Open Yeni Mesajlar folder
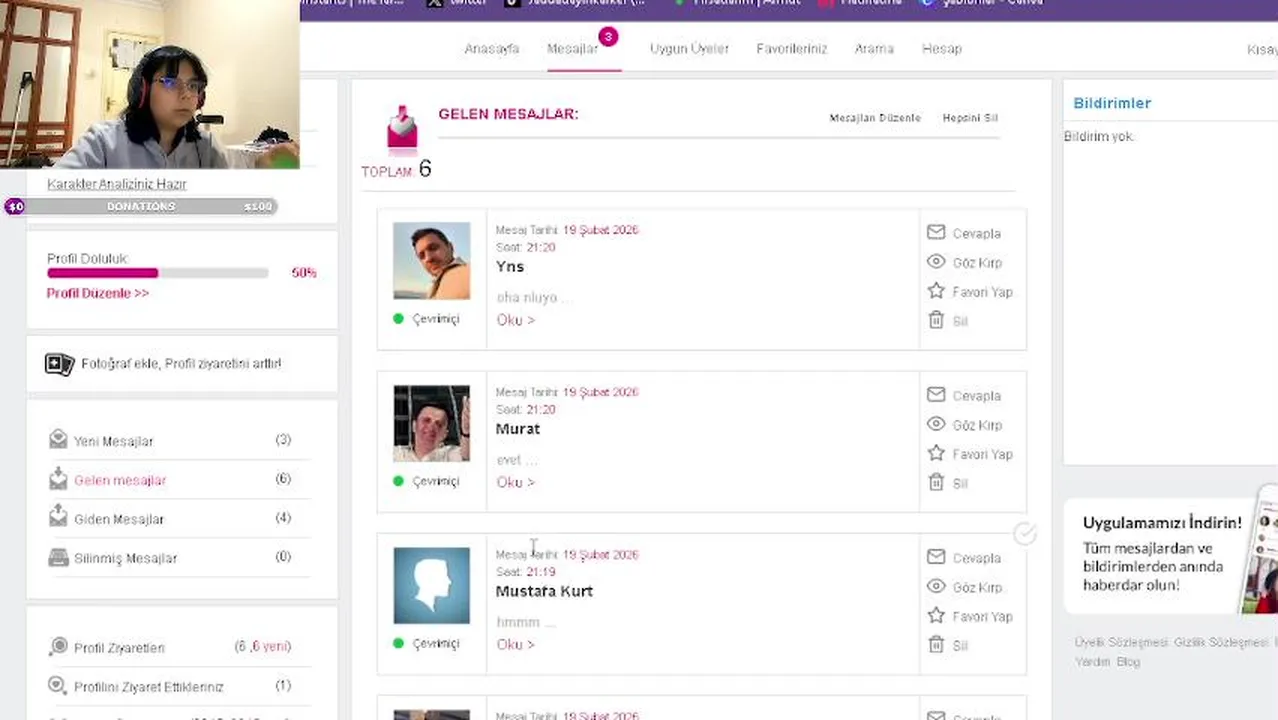The image size is (1278, 720). 113,441
